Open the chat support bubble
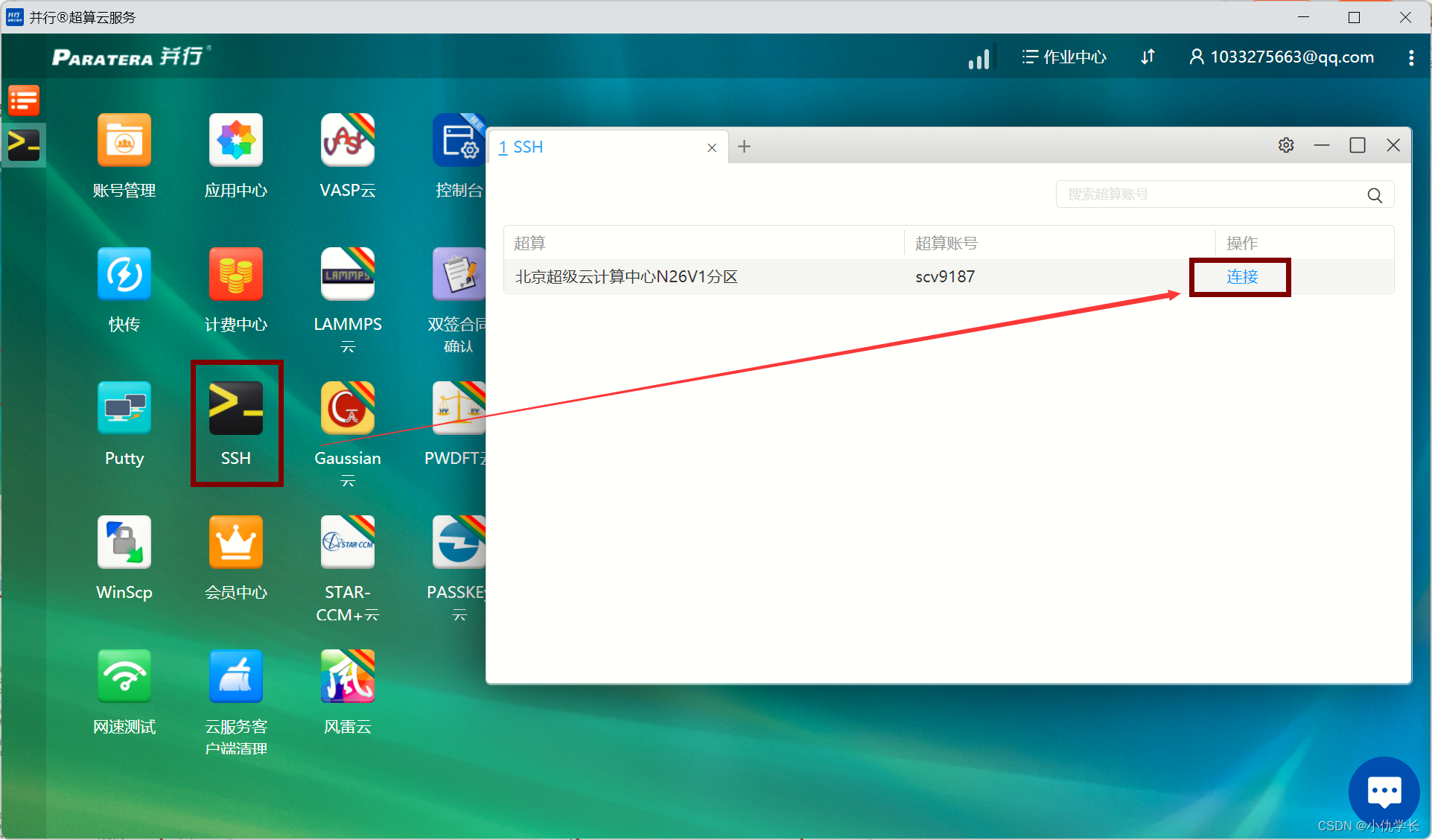The width and height of the screenshot is (1432, 840). coord(1384,792)
